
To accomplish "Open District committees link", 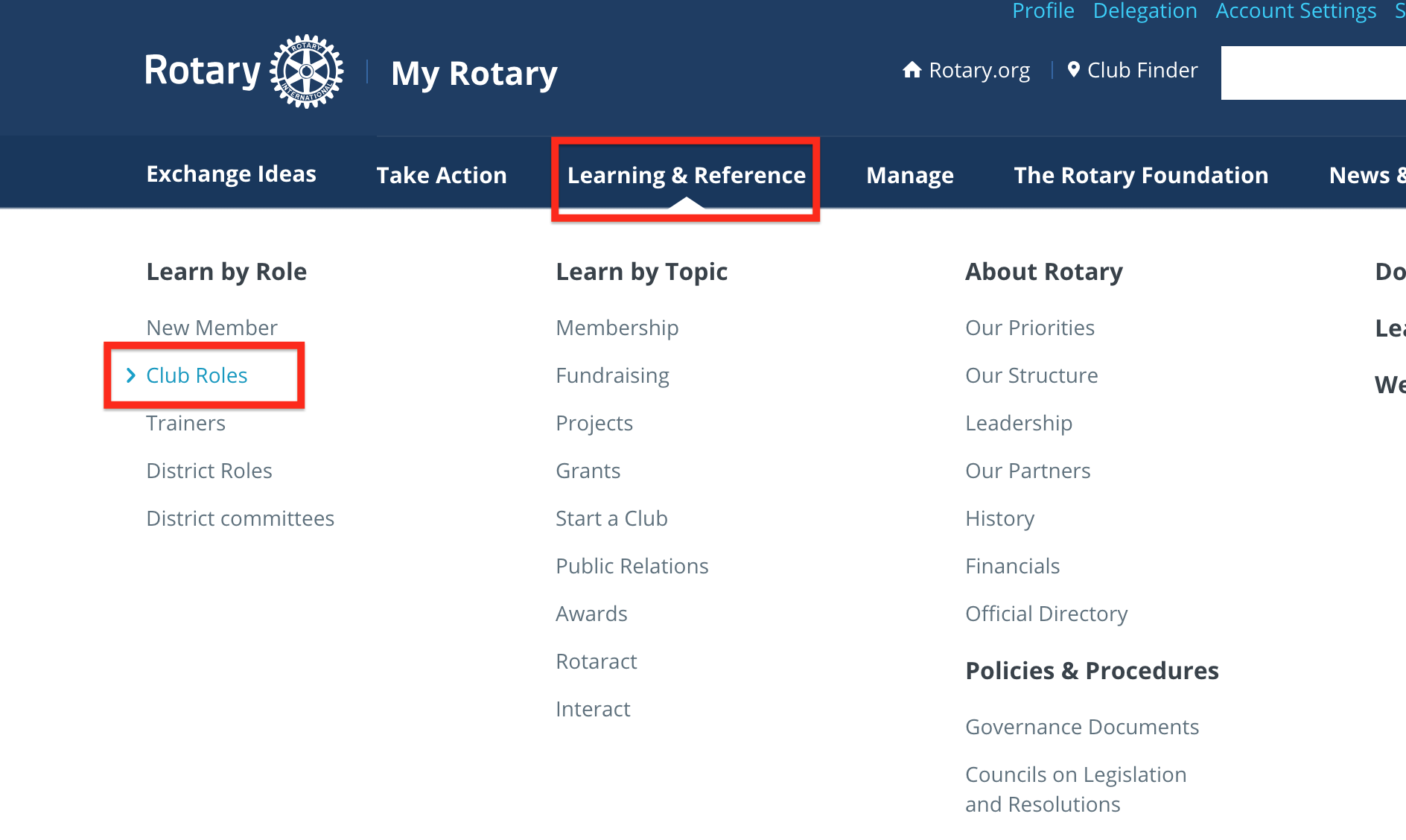I will pyautogui.click(x=240, y=518).
